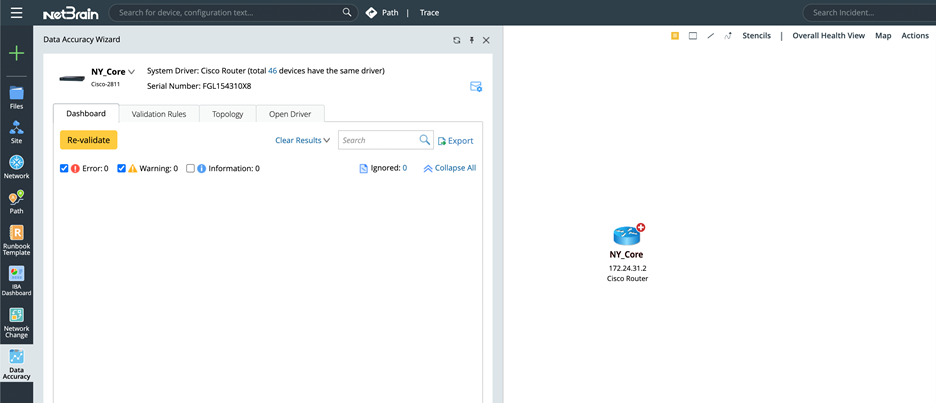
Task: Open IBA Dashboard in the sidebar
Action: pos(17,281)
